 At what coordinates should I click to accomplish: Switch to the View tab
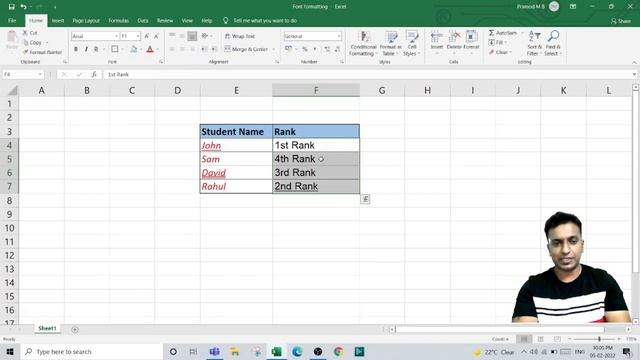[187, 20]
